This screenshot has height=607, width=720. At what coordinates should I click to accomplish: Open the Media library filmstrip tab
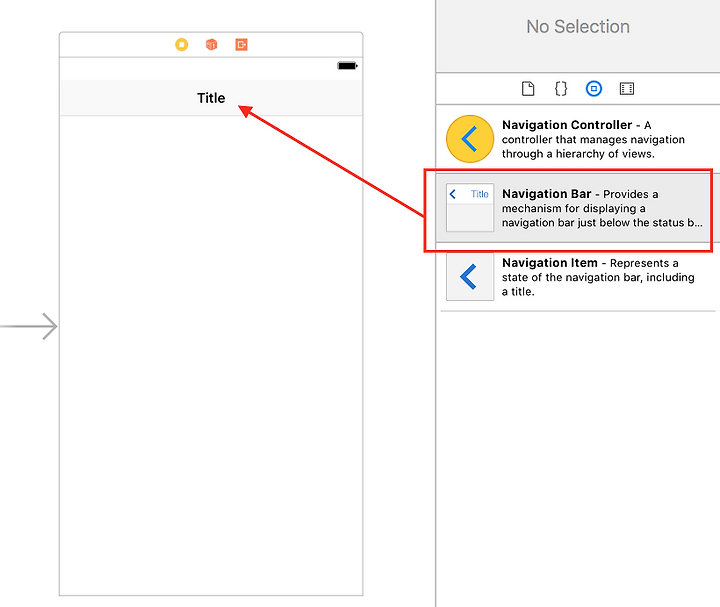627,89
